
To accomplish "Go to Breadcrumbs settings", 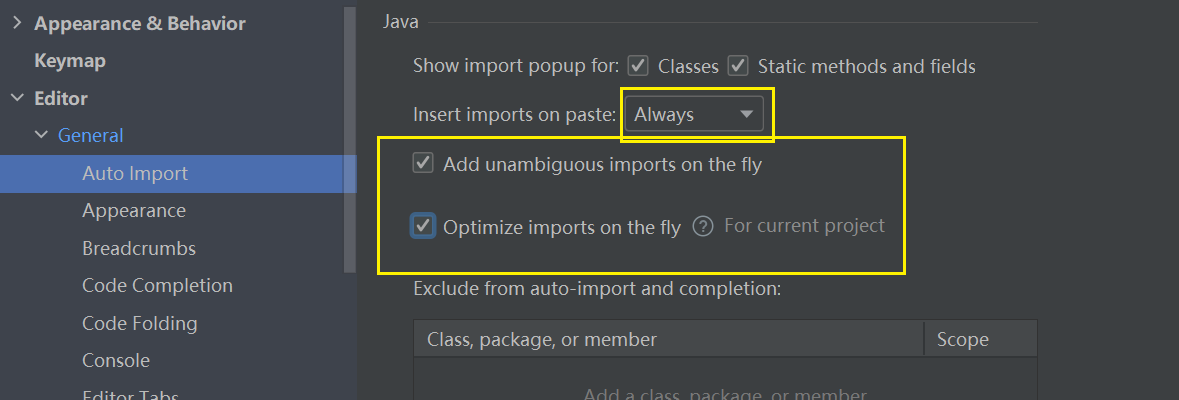I will pos(139,248).
